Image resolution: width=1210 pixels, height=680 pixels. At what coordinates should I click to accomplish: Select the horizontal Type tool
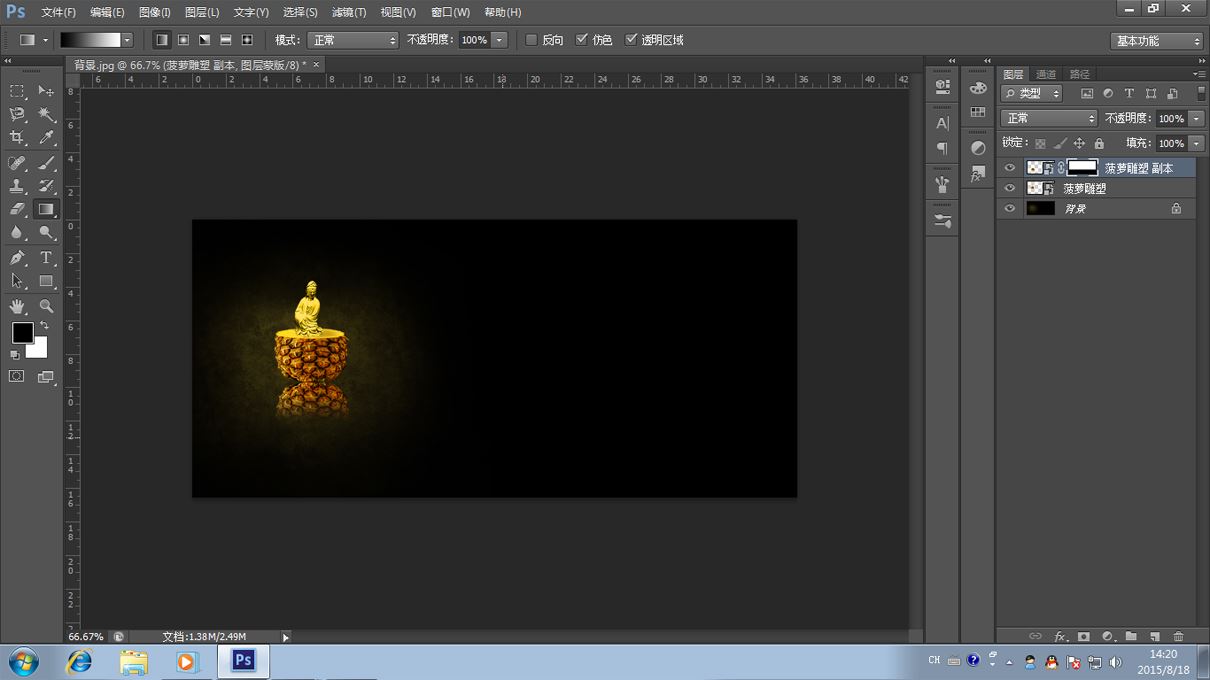47,258
